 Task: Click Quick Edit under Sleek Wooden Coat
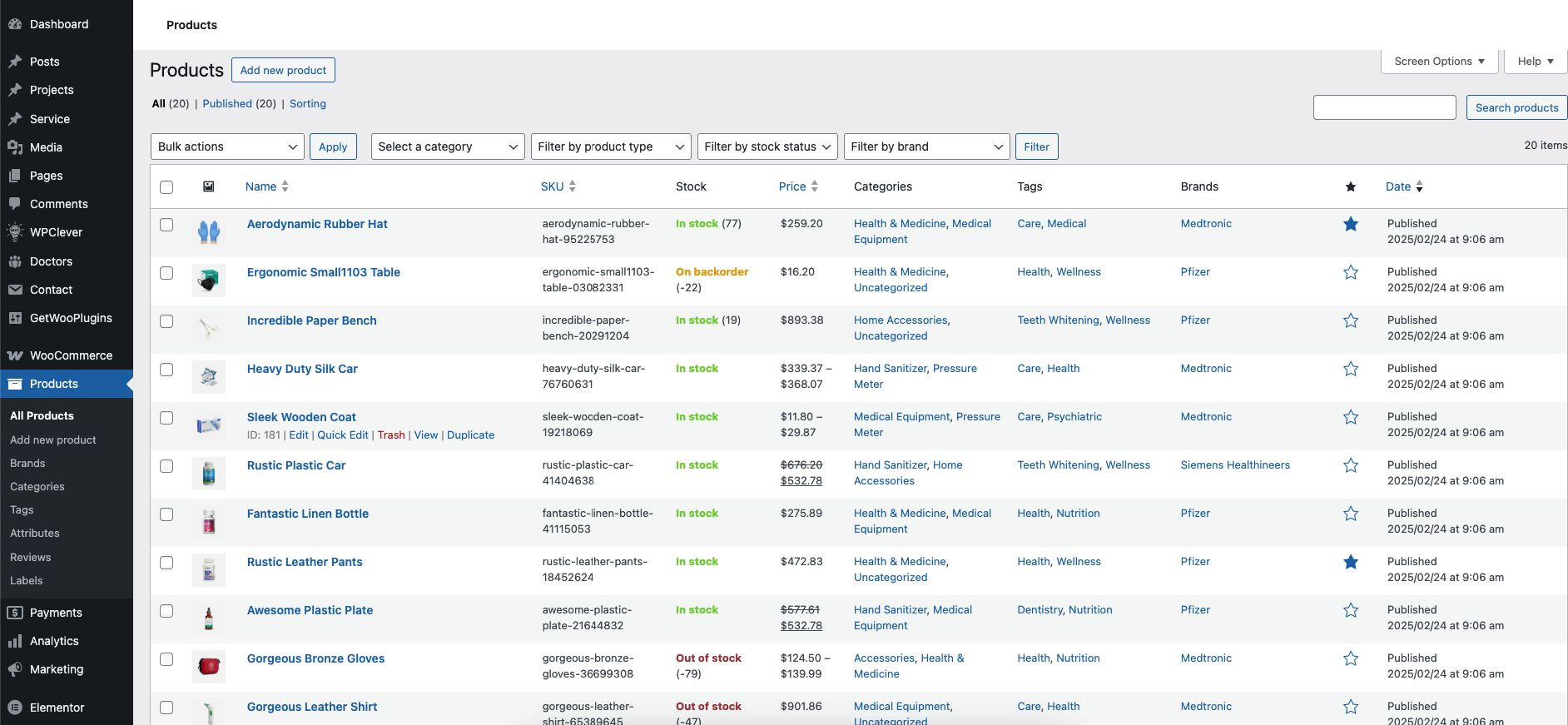click(x=343, y=435)
